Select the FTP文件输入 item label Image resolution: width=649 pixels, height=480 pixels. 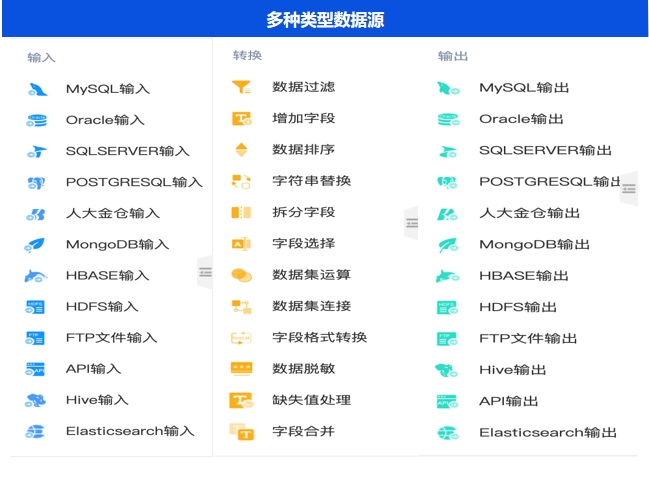click(111, 338)
